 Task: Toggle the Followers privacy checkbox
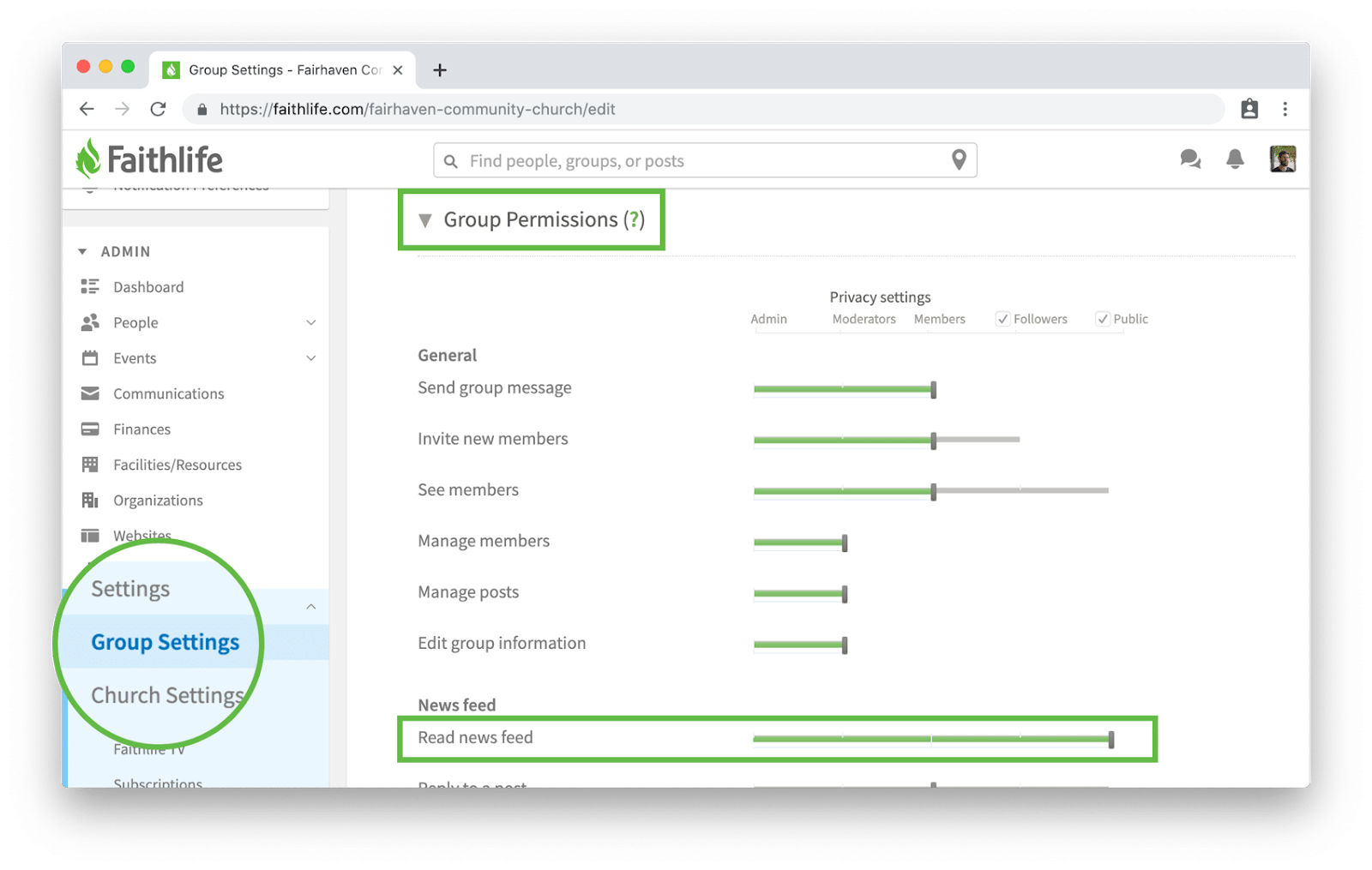point(1002,319)
